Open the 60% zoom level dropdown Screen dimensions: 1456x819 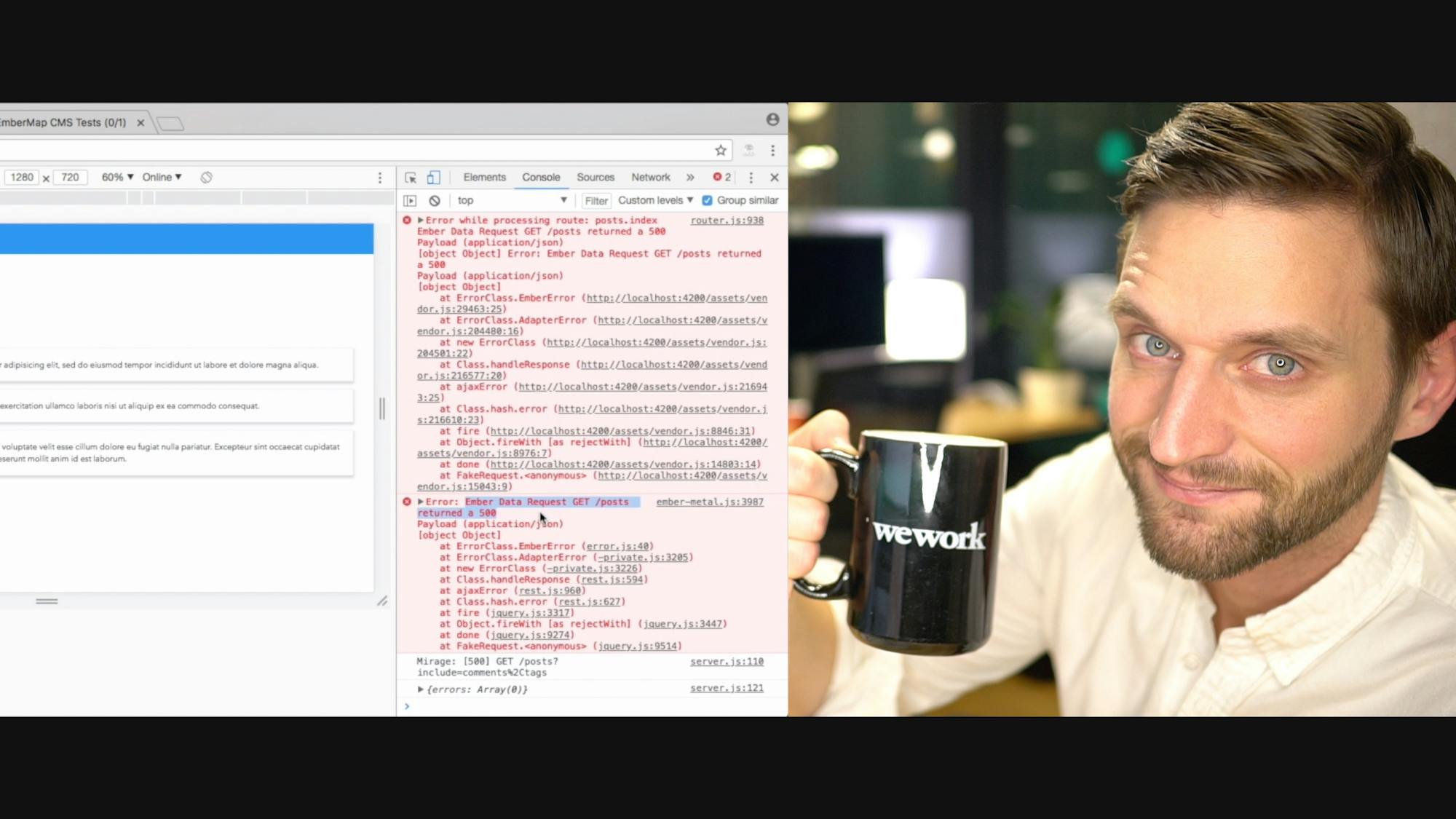(117, 177)
